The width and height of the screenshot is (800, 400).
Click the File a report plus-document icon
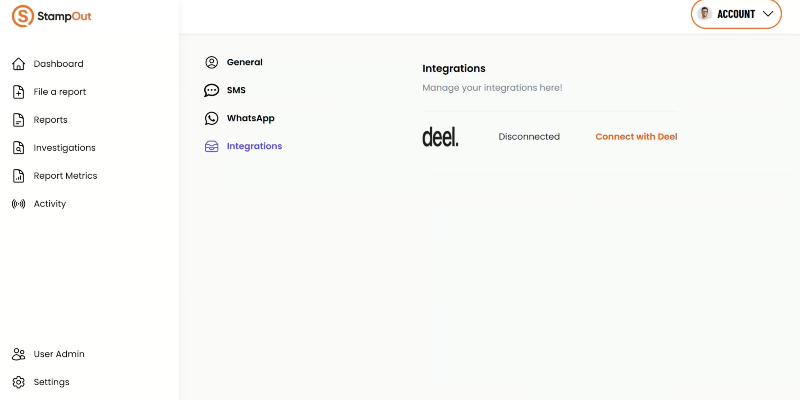(x=18, y=92)
